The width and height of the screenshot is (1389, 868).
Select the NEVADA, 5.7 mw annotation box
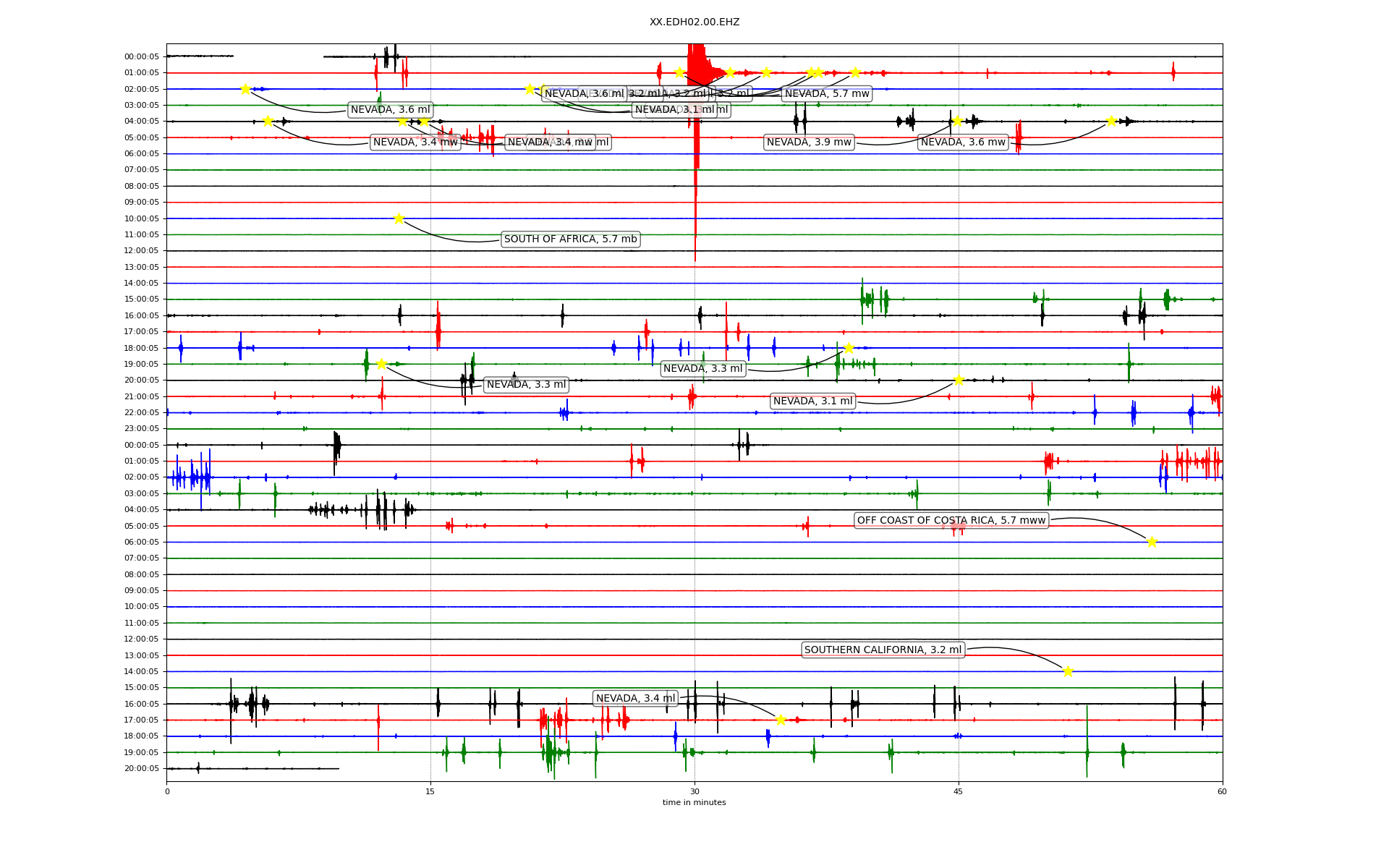point(826,94)
